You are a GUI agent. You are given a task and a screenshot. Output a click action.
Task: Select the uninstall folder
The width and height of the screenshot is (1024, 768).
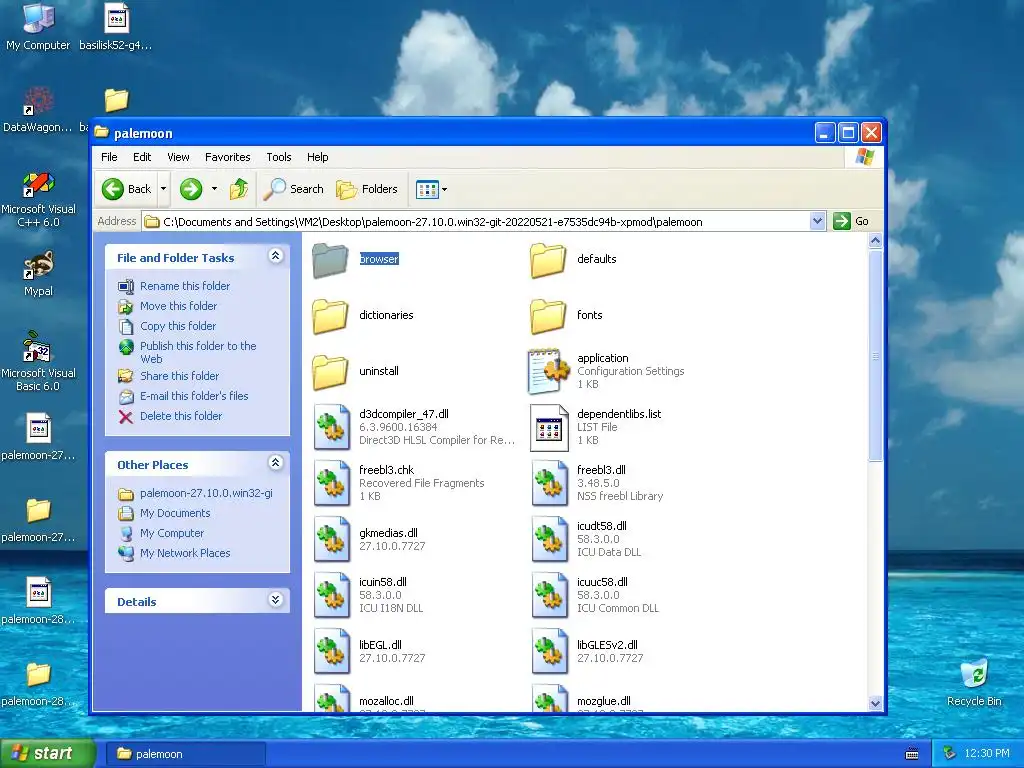[x=330, y=372]
